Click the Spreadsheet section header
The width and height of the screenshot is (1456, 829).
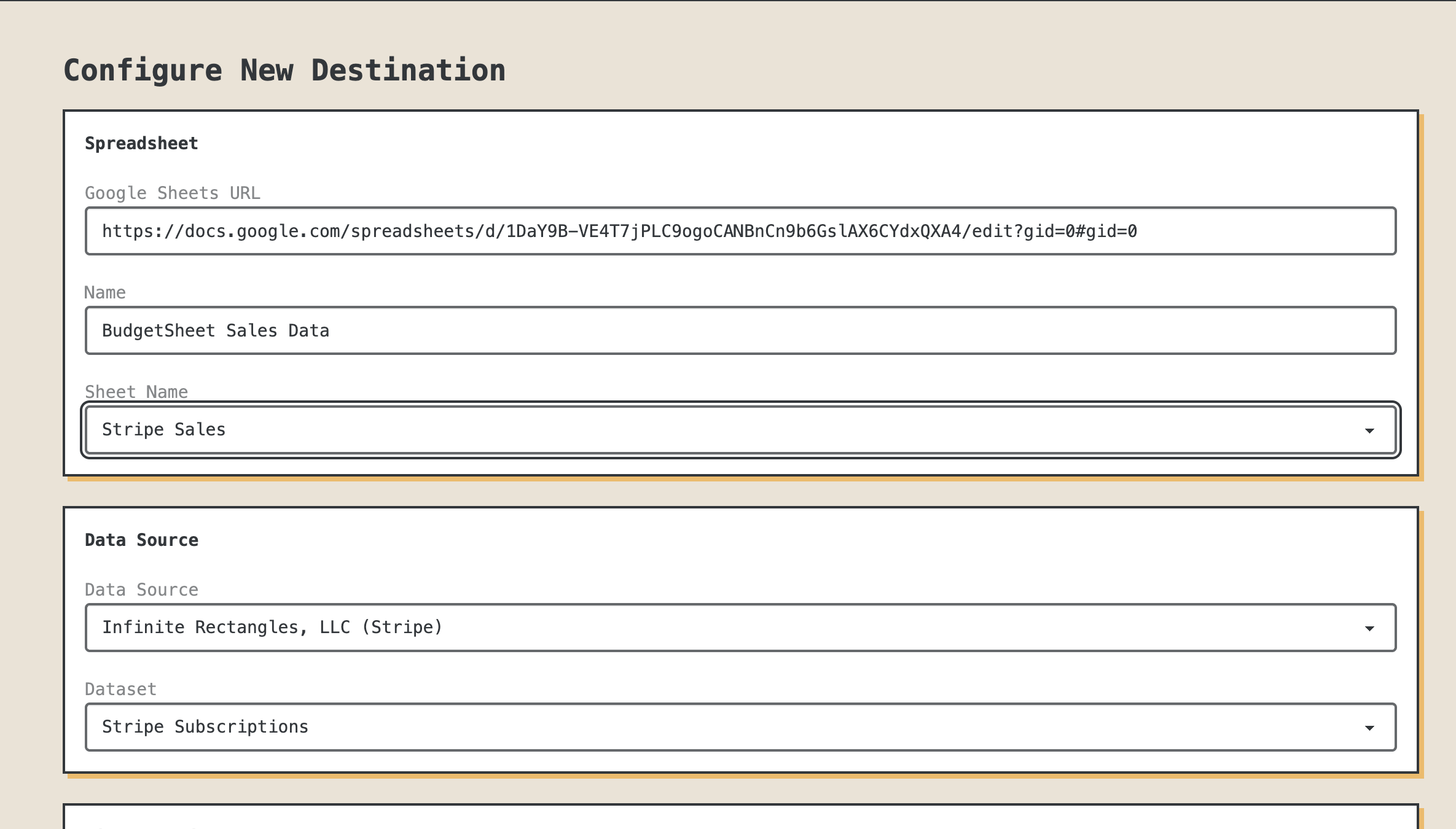(142, 142)
